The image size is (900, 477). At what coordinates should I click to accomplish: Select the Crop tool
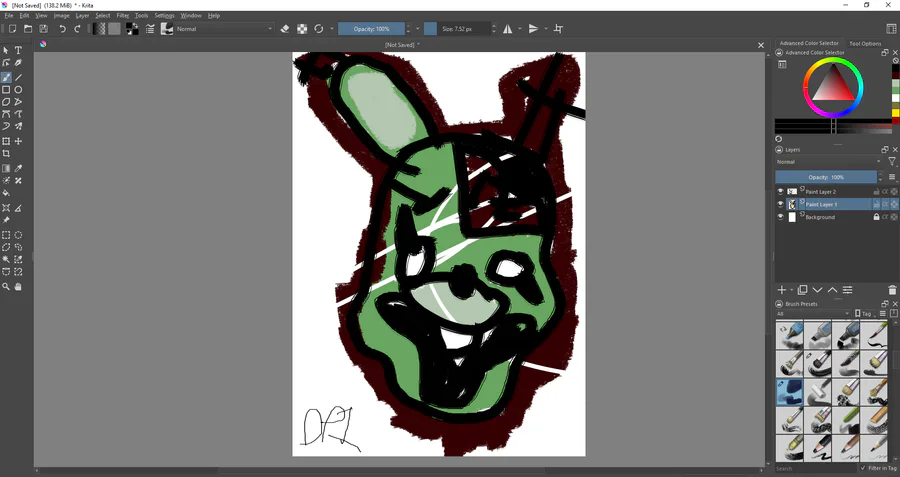pos(6,153)
